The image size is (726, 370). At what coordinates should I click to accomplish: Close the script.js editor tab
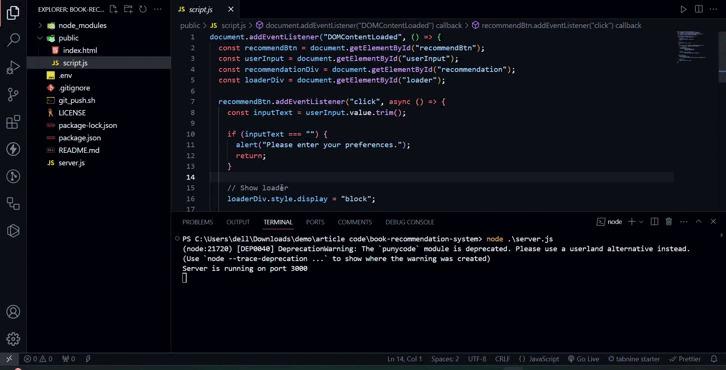pos(231,9)
